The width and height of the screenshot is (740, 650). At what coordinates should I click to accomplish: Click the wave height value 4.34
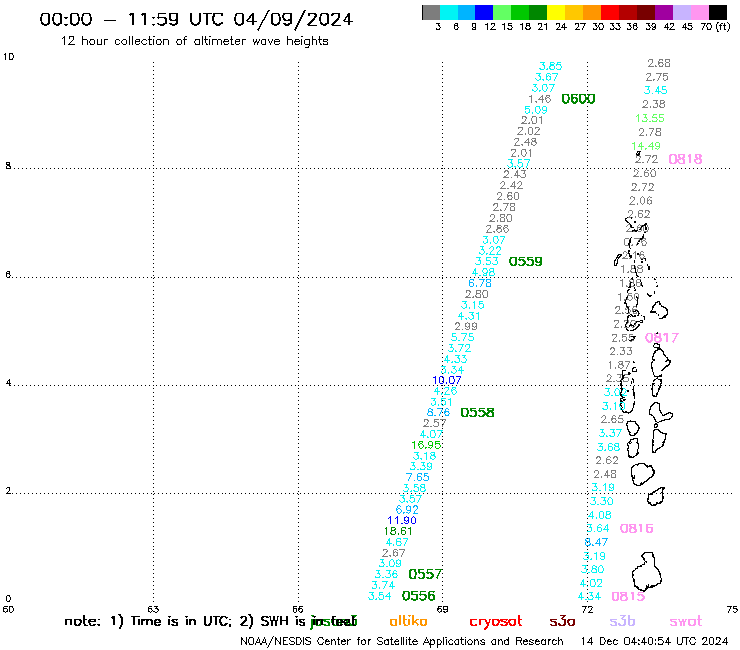(x=589, y=596)
